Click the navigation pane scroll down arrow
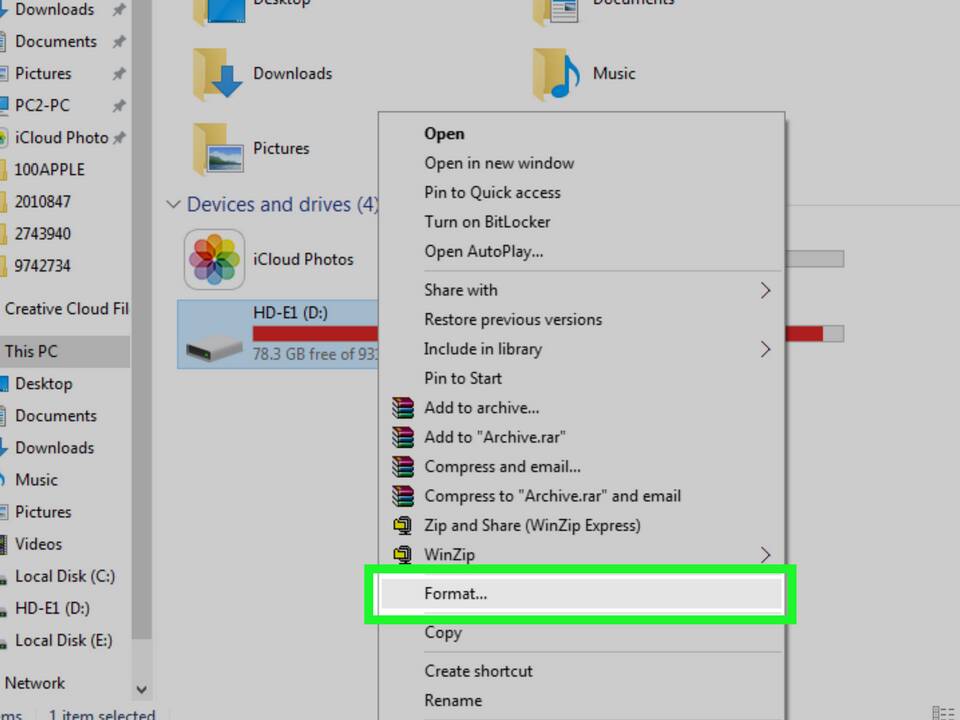The height and width of the screenshot is (720, 960). coord(141,689)
